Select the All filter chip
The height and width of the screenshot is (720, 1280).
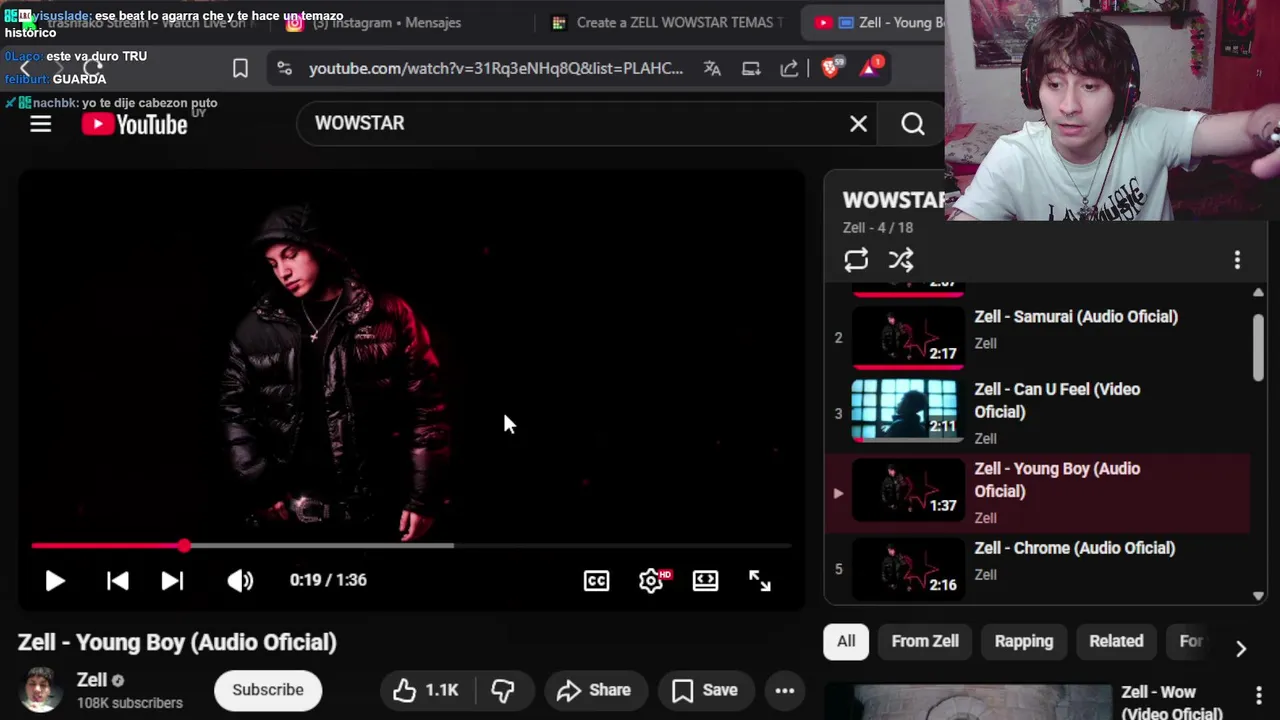pos(846,641)
